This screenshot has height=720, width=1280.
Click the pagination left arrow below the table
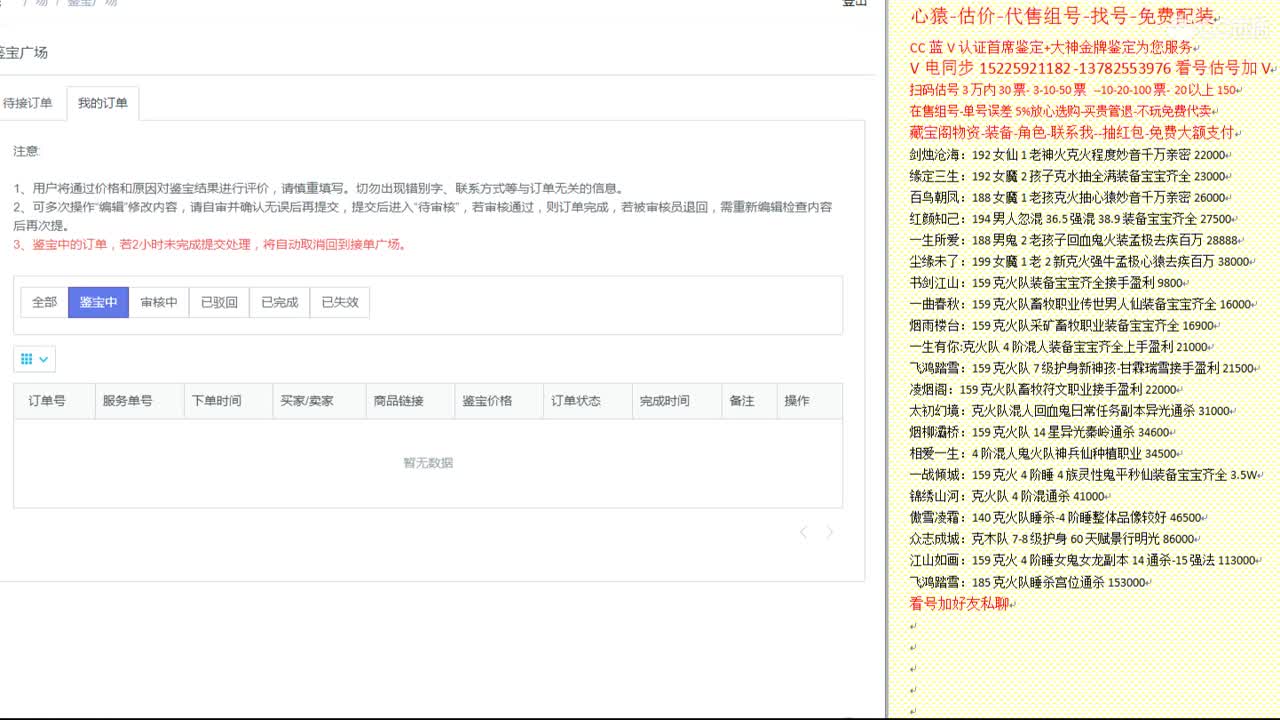pos(803,533)
